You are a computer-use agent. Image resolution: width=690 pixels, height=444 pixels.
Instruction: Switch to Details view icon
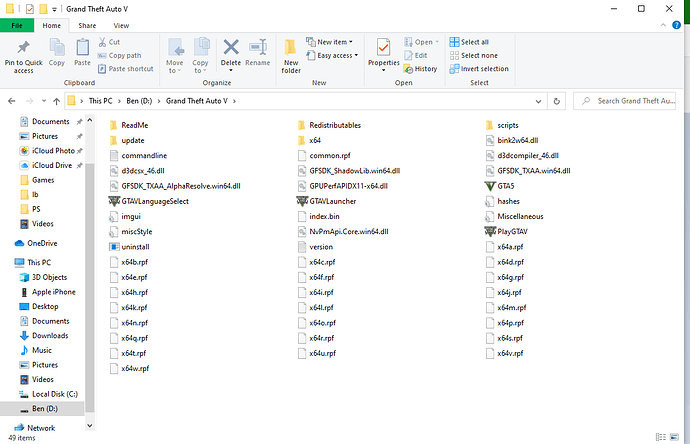pos(661,437)
